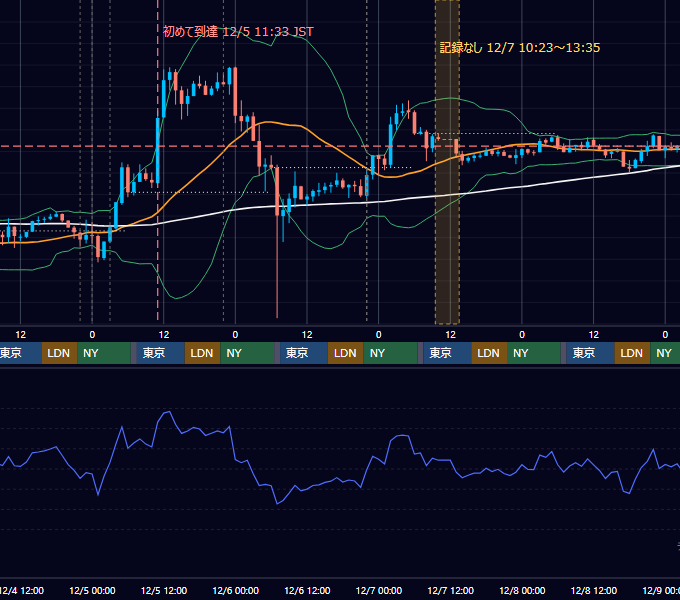Click the 東京 session block for 12/6
The image size is (680, 600).
(304, 353)
